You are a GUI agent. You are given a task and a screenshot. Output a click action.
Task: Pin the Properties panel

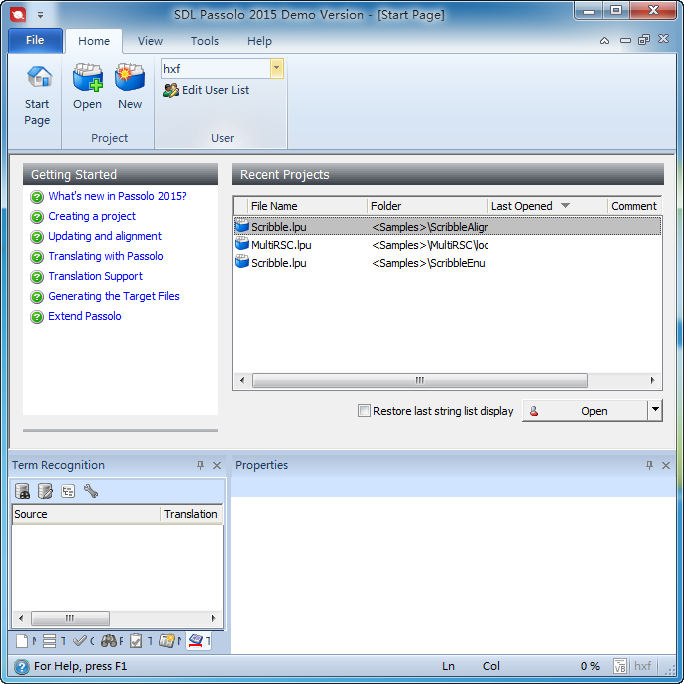[x=649, y=465]
